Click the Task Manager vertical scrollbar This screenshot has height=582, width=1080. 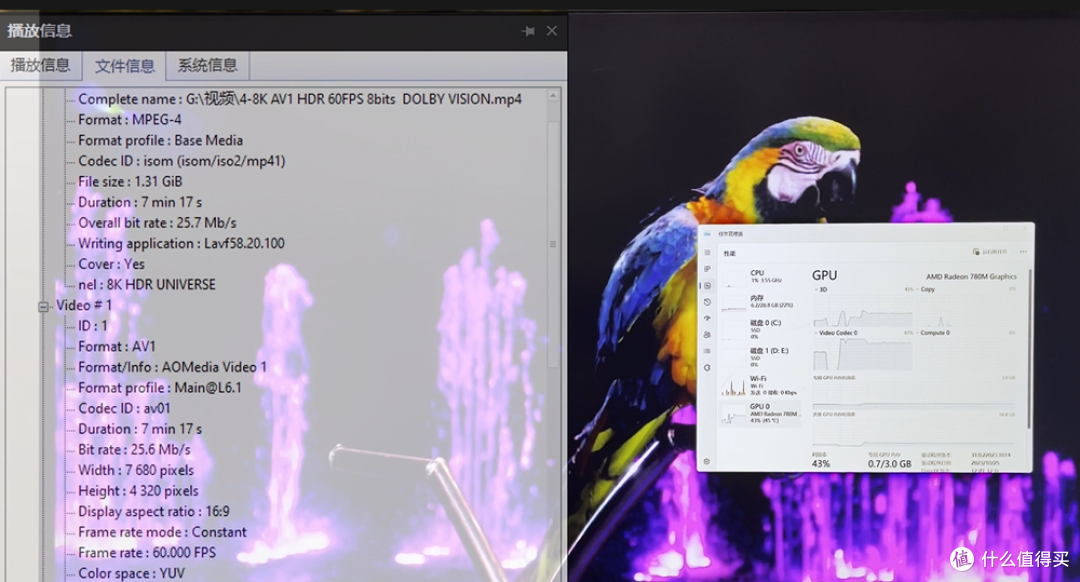tap(1030, 349)
